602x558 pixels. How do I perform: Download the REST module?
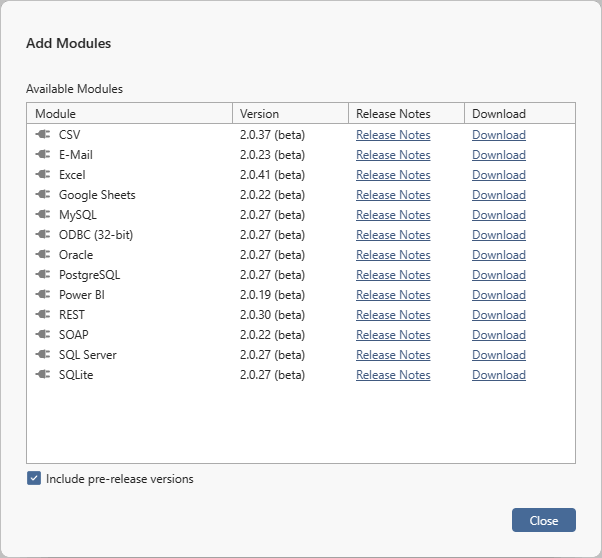pyautogui.click(x=499, y=315)
